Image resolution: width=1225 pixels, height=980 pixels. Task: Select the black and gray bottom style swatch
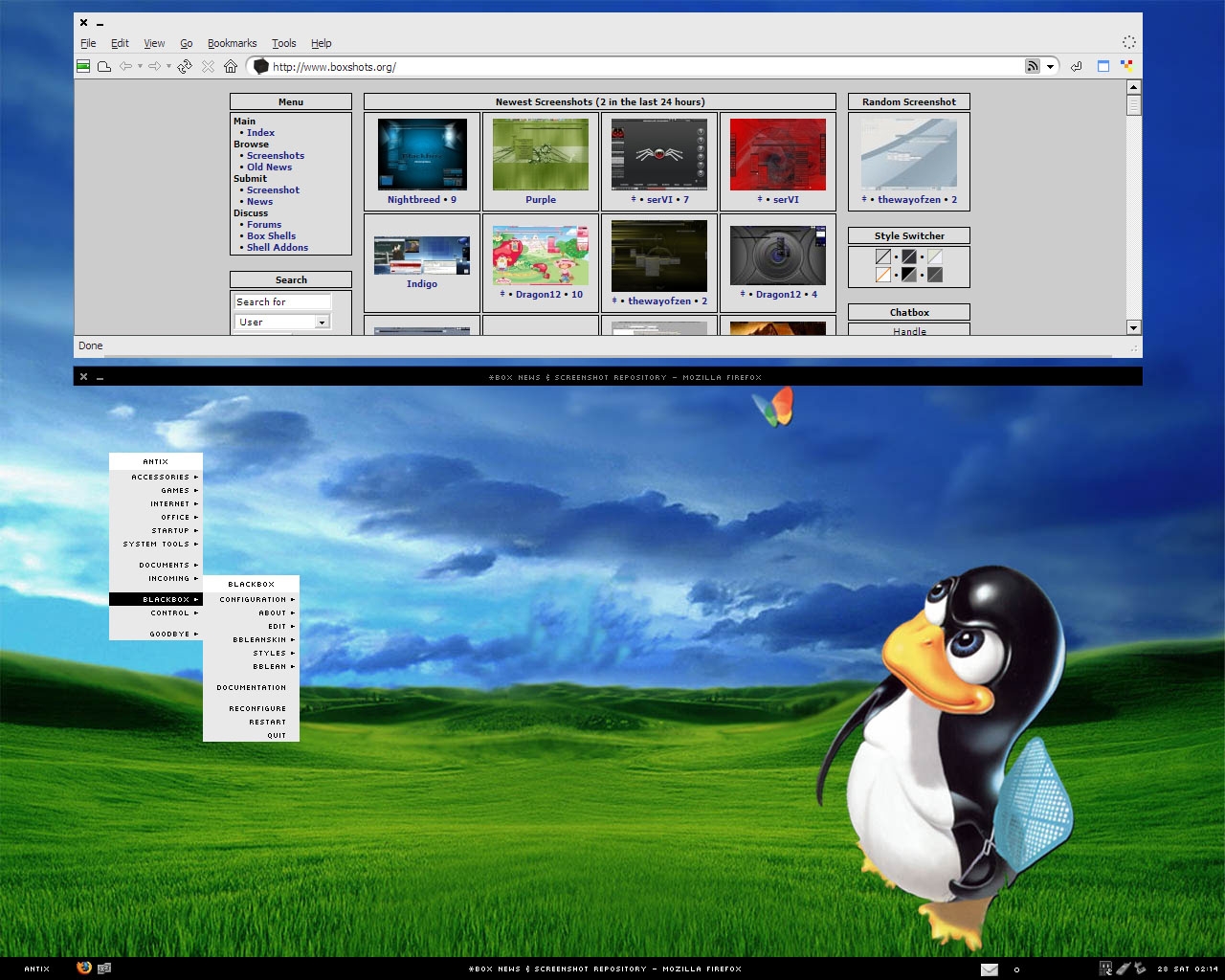909,275
